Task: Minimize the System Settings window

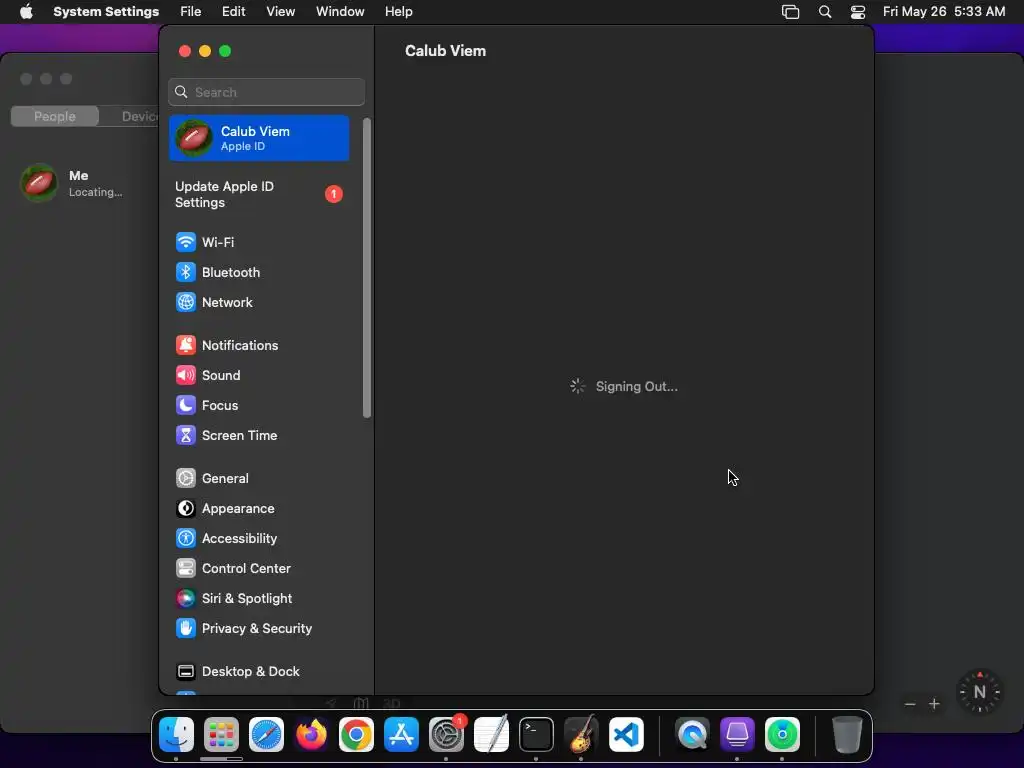Action: (x=205, y=51)
